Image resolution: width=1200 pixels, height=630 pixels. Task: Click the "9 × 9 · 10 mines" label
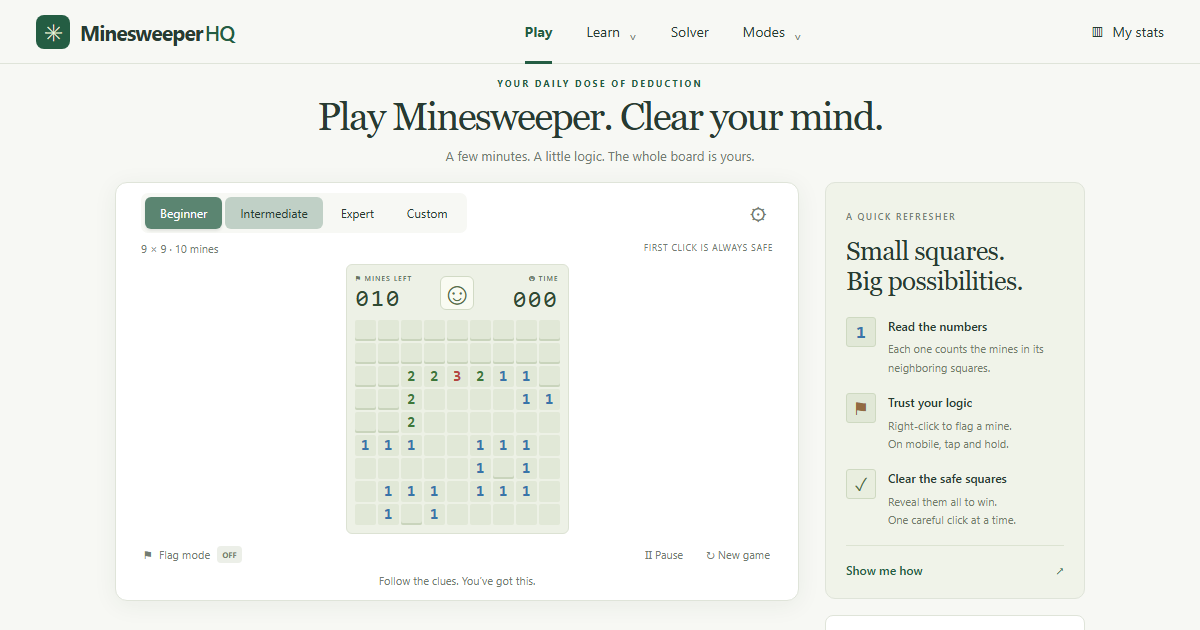[180, 249]
